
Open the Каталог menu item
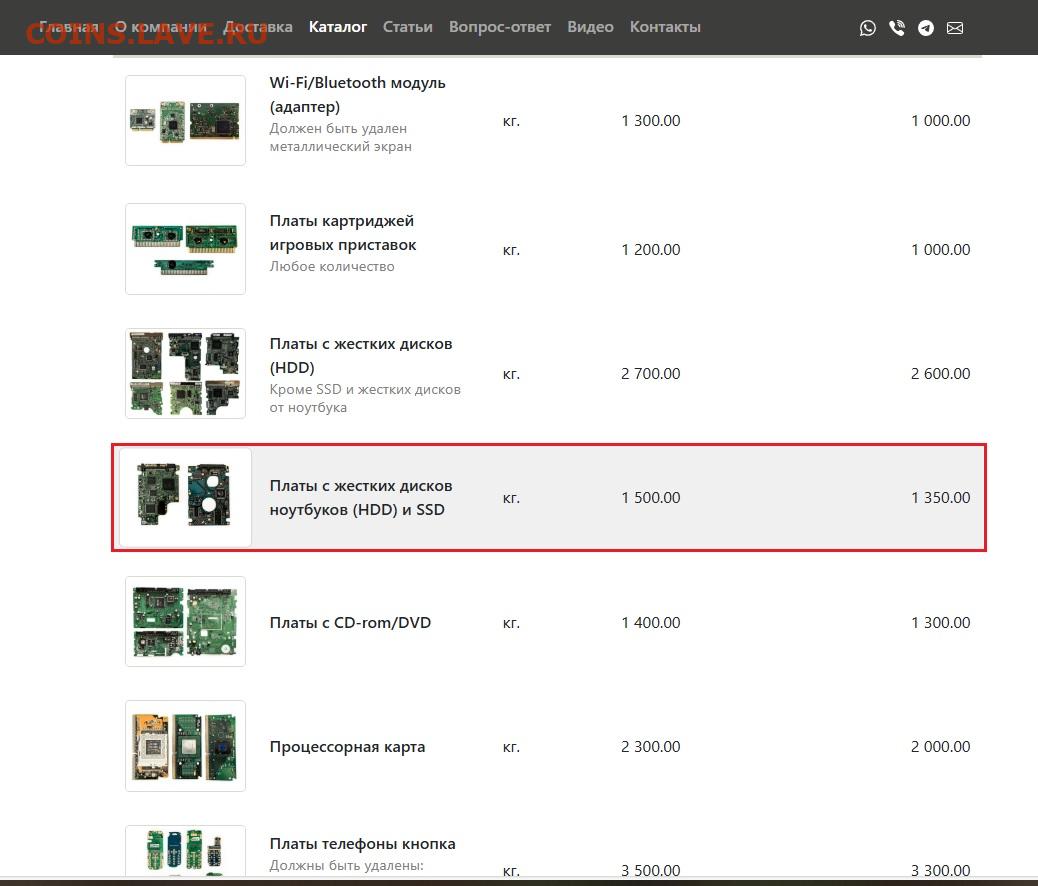[338, 27]
